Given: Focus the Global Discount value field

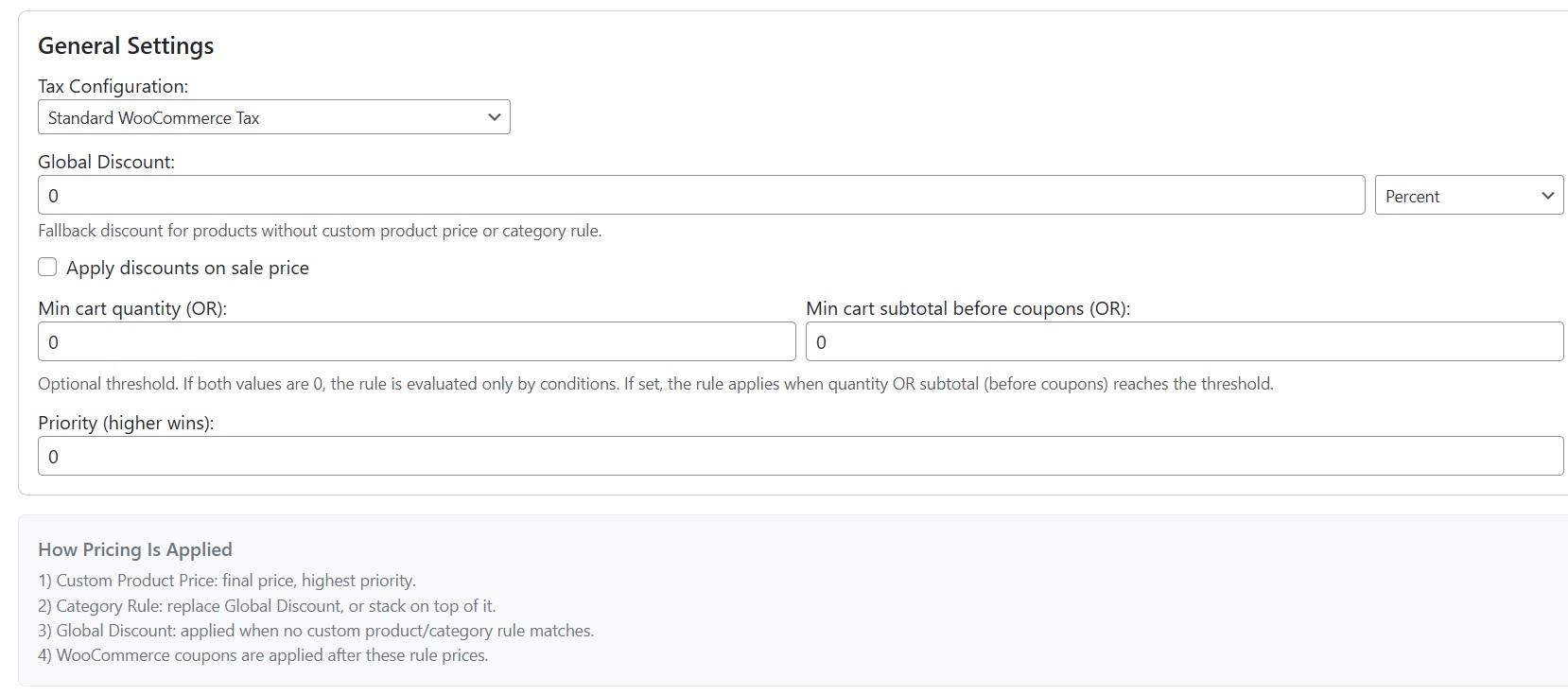Looking at the screenshot, I should click(x=700, y=195).
